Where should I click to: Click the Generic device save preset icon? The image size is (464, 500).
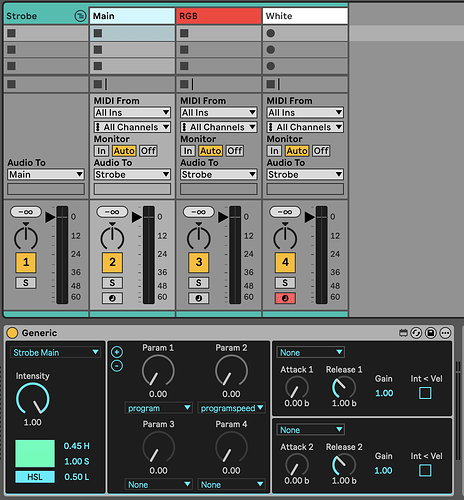tap(431, 333)
